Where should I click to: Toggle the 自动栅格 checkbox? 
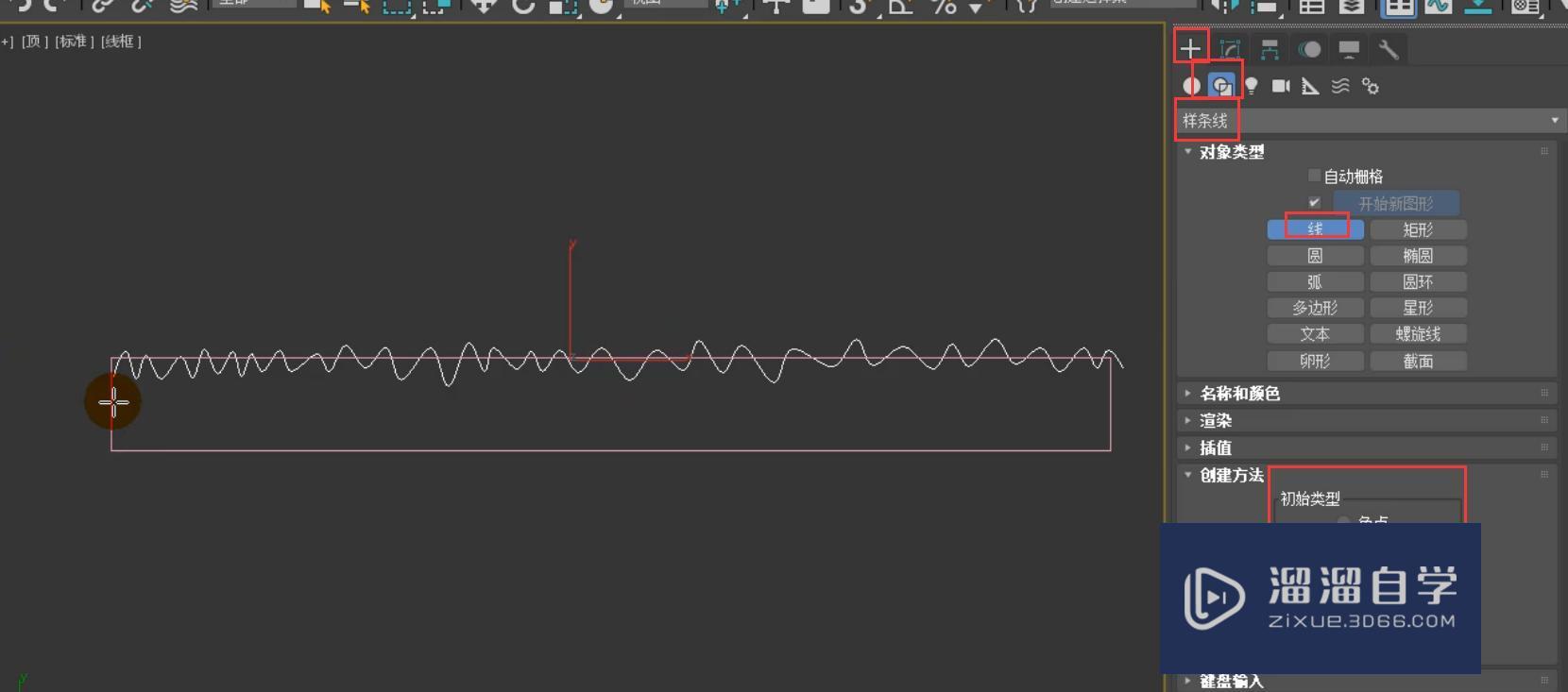(x=1314, y=176)
